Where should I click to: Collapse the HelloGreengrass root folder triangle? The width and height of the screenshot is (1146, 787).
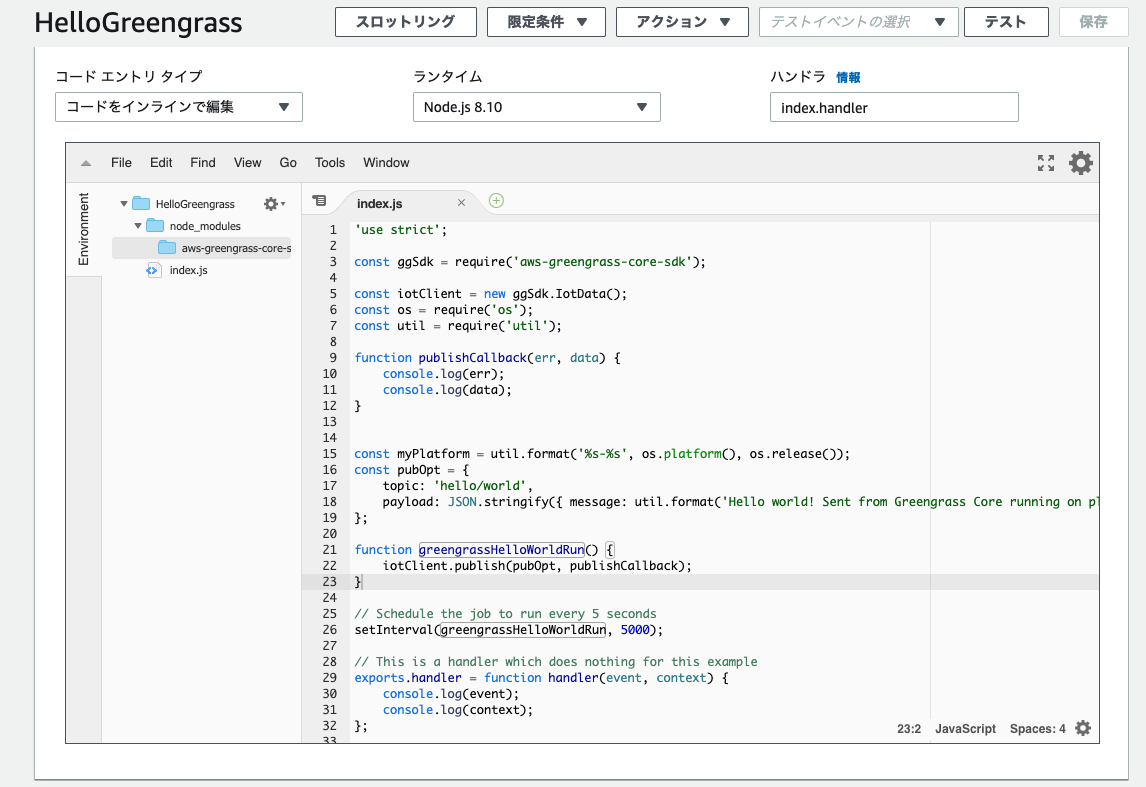click(x=124, y=204)
